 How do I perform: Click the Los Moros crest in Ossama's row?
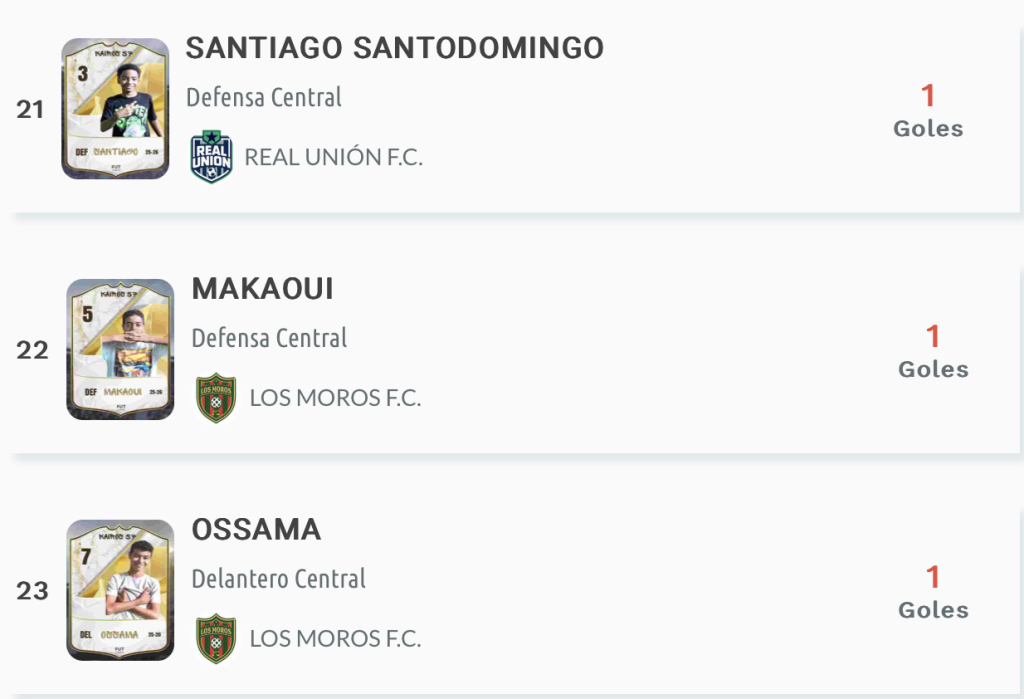point(216,639)
